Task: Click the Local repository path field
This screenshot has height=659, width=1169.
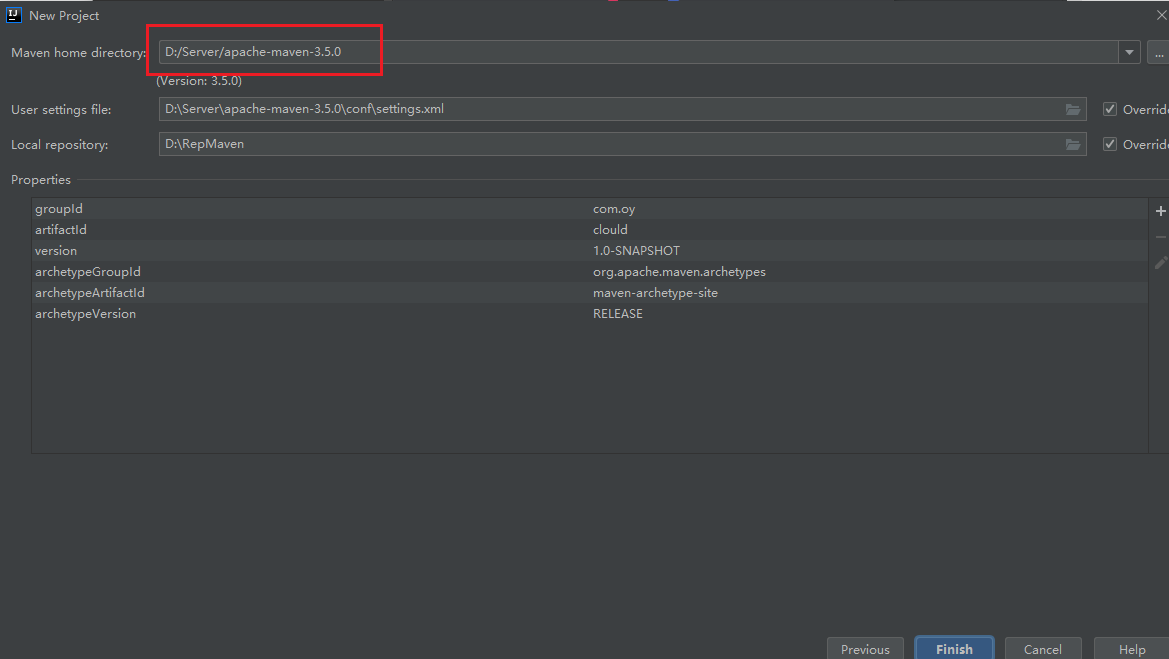Action: click(x=623, y=144)
